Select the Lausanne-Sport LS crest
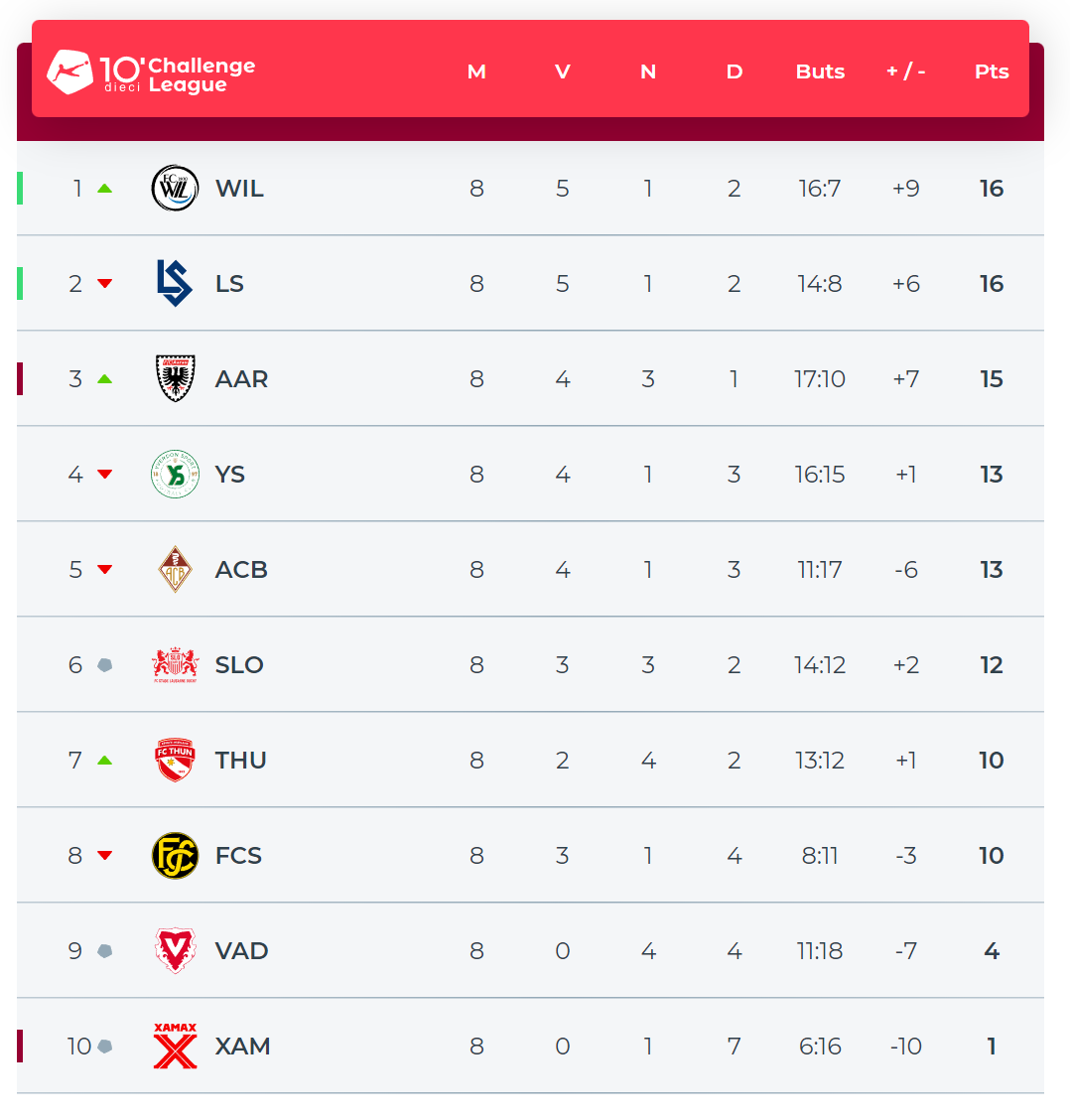 click(175, 284)
